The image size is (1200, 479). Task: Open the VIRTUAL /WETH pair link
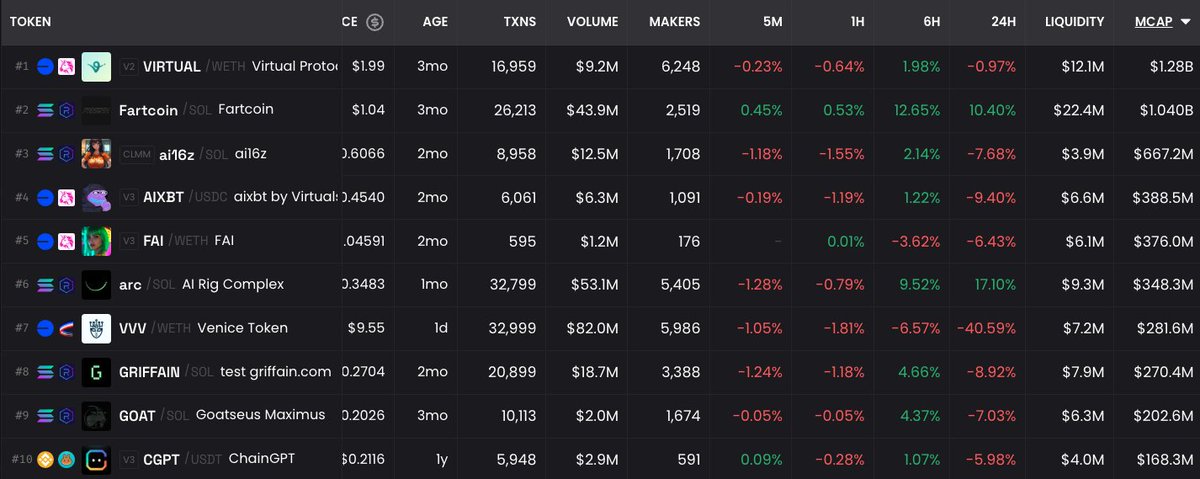point(195,67)
